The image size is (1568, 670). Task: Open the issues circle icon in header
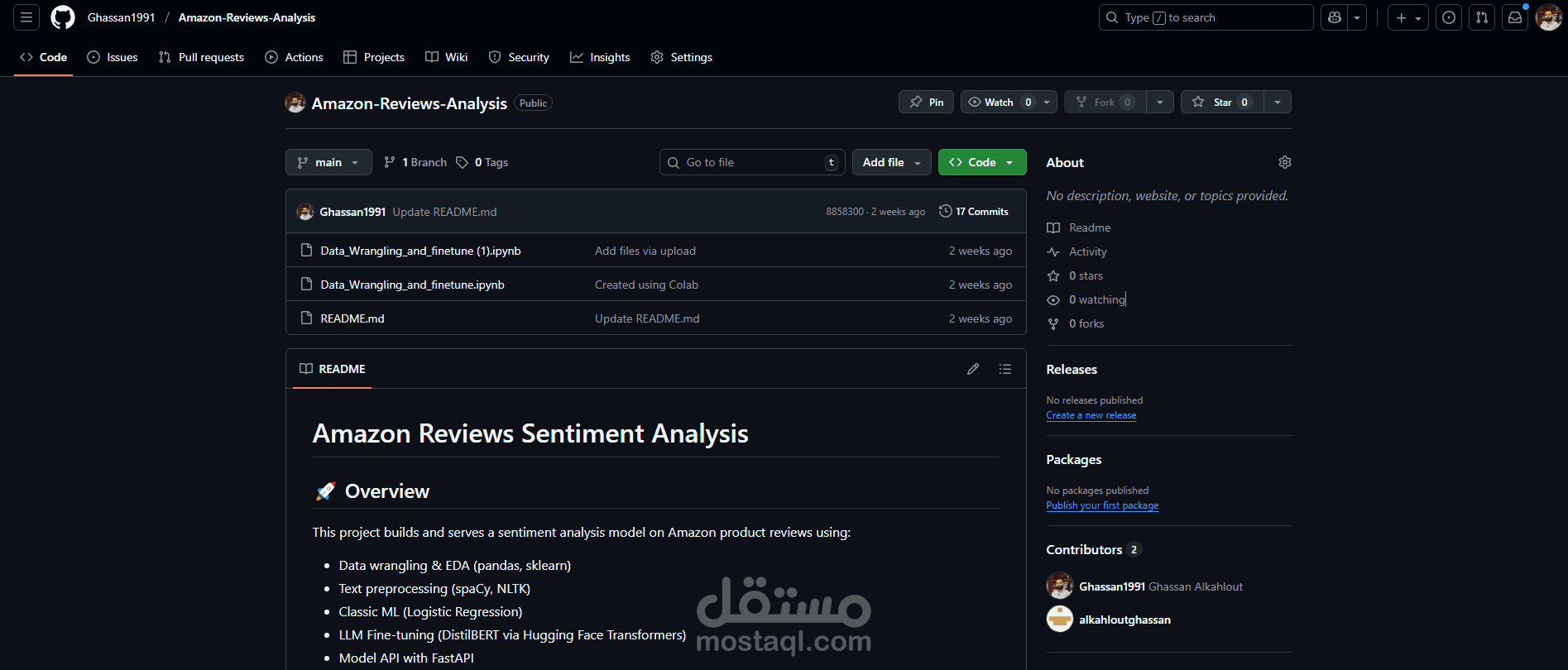pyautogui.click(x=1449, y=17)
